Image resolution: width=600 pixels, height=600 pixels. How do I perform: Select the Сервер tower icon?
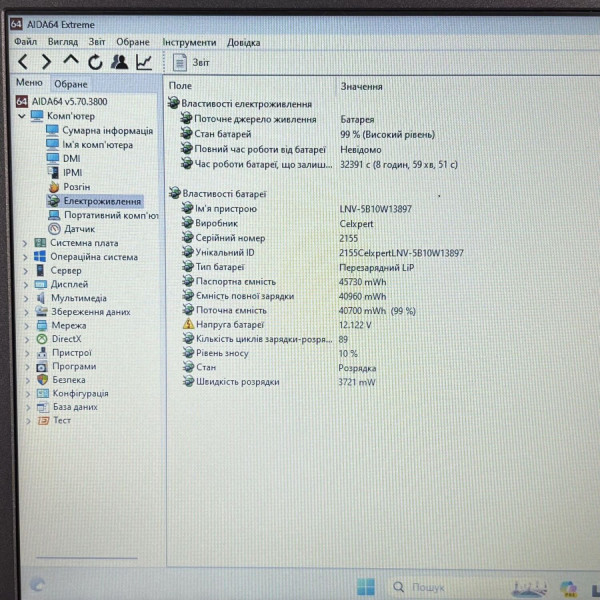40,271
